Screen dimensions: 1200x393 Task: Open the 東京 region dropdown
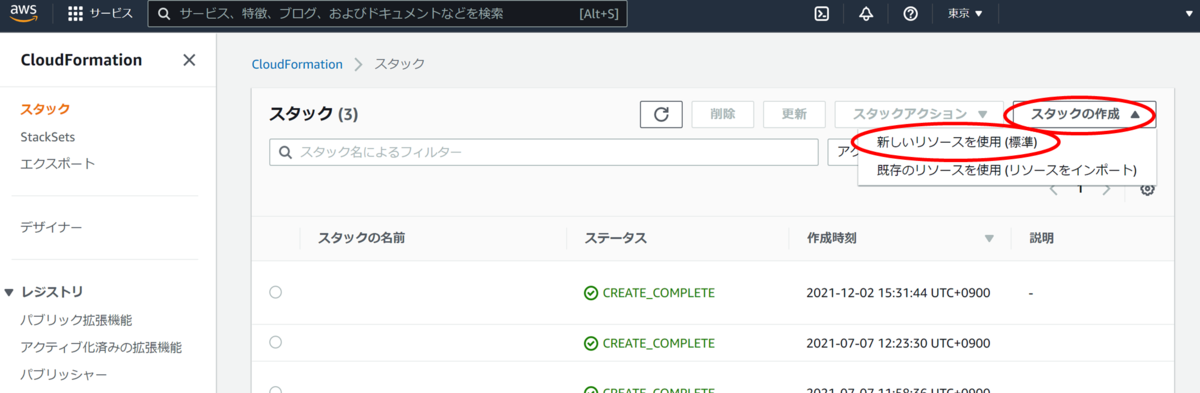[x=965, y=14]
